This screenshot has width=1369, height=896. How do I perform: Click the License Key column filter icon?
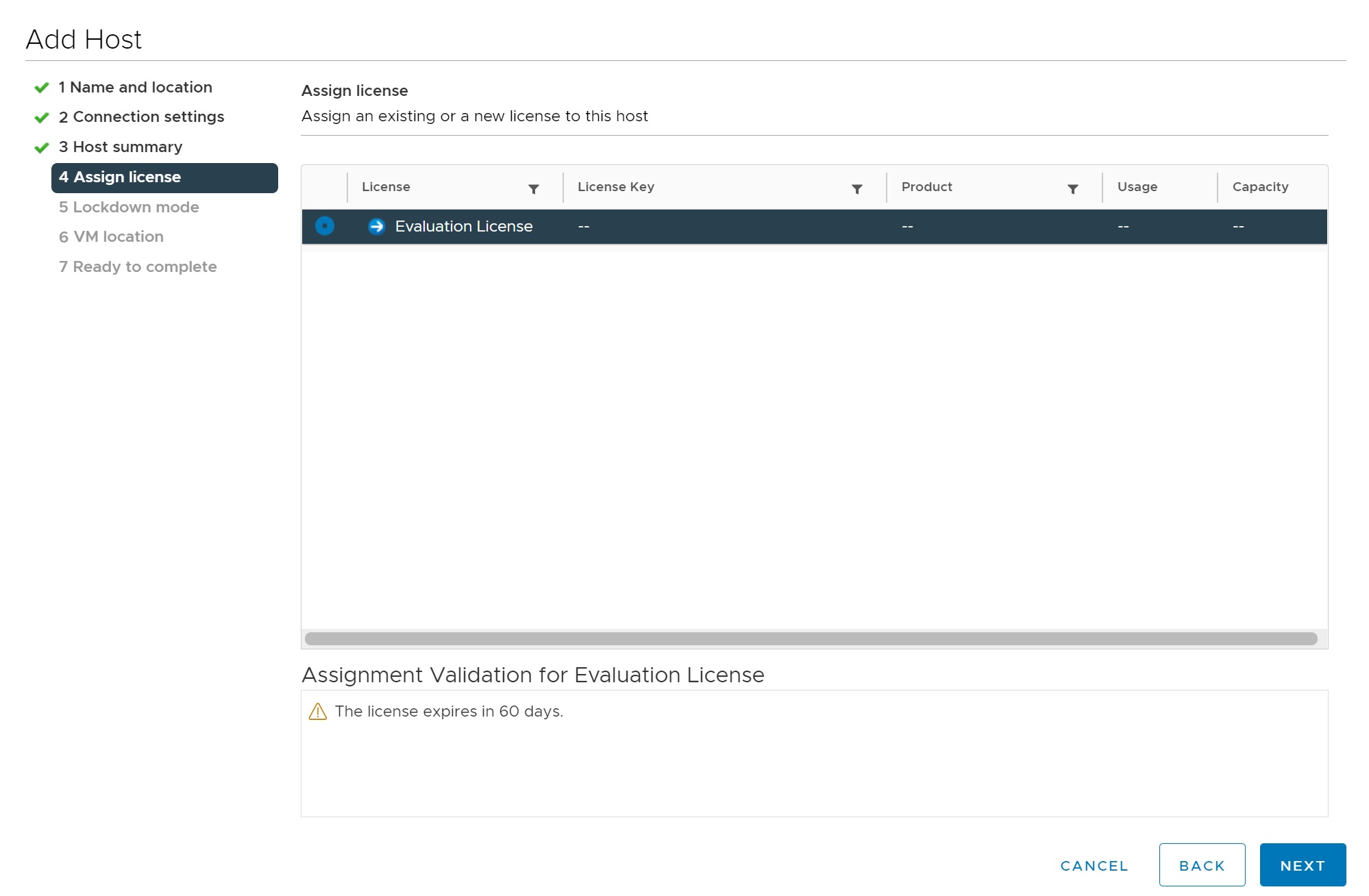(x=856, y=189)
